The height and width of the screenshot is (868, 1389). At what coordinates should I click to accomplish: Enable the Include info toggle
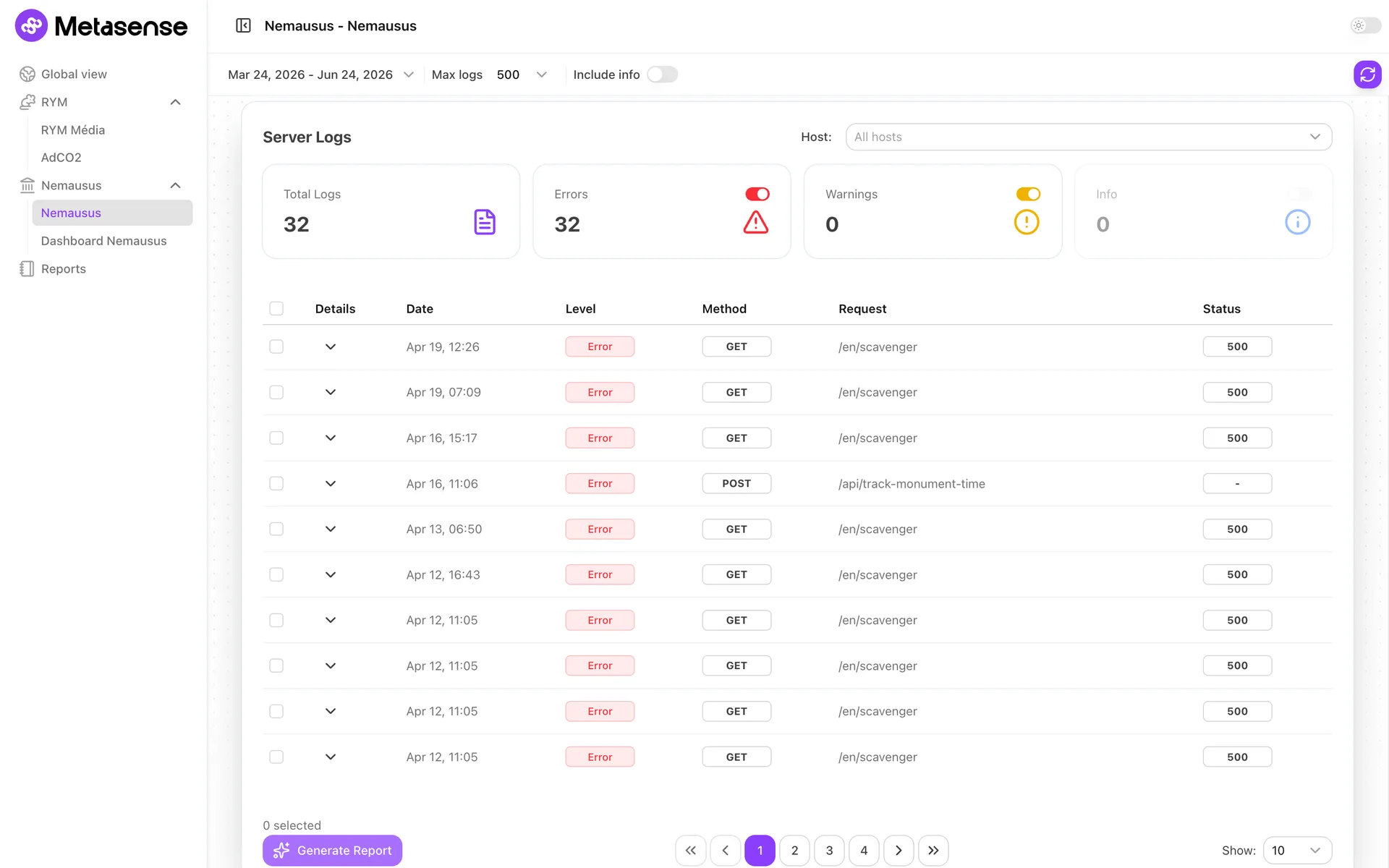coord(662,75)
